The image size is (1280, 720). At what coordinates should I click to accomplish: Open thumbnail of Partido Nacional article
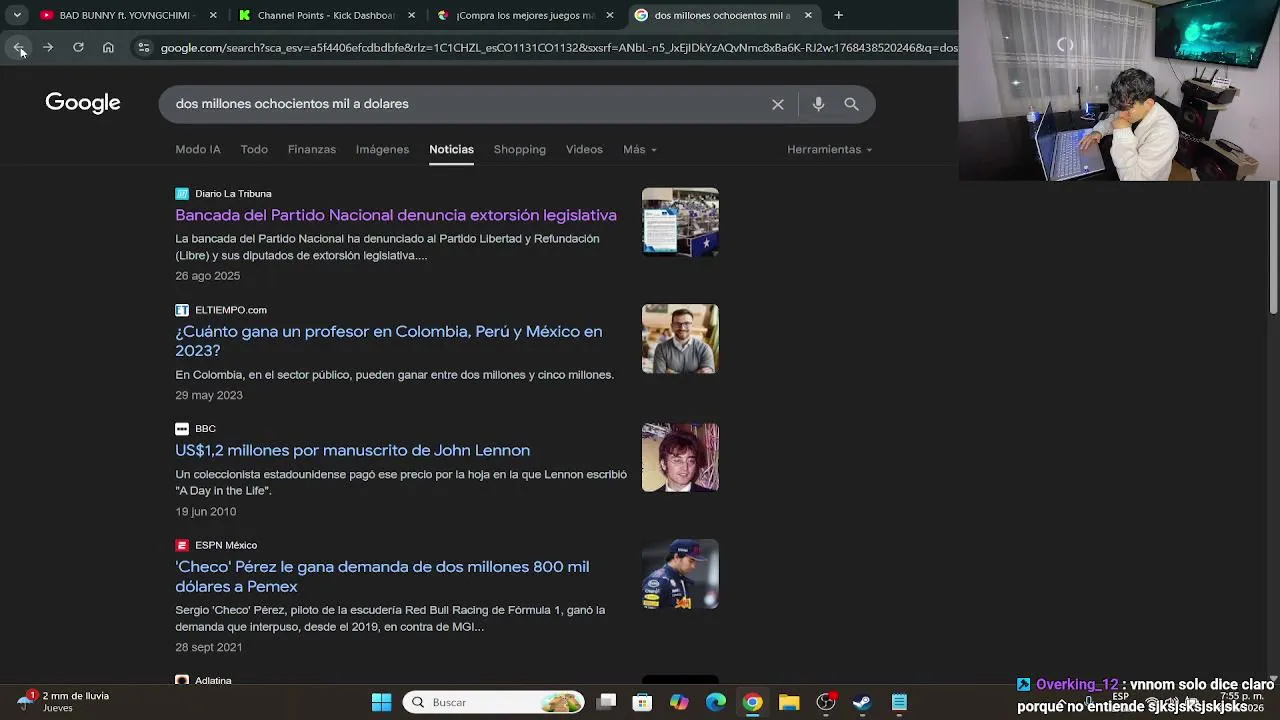(x=680, y=222)
